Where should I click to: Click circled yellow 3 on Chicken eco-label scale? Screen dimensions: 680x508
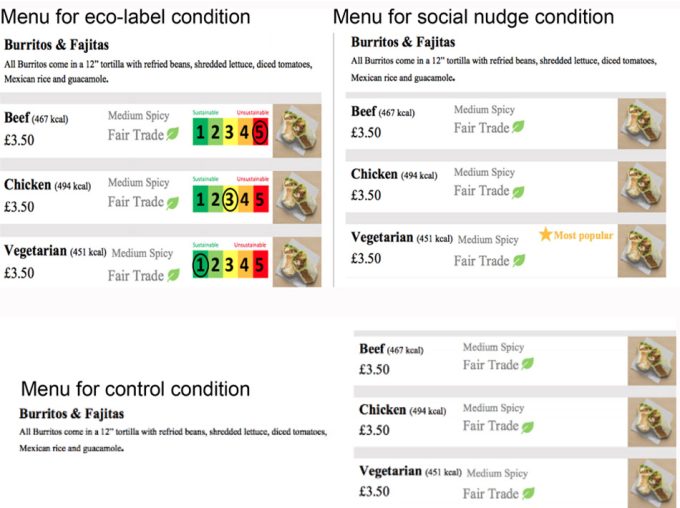coord(229,199)
